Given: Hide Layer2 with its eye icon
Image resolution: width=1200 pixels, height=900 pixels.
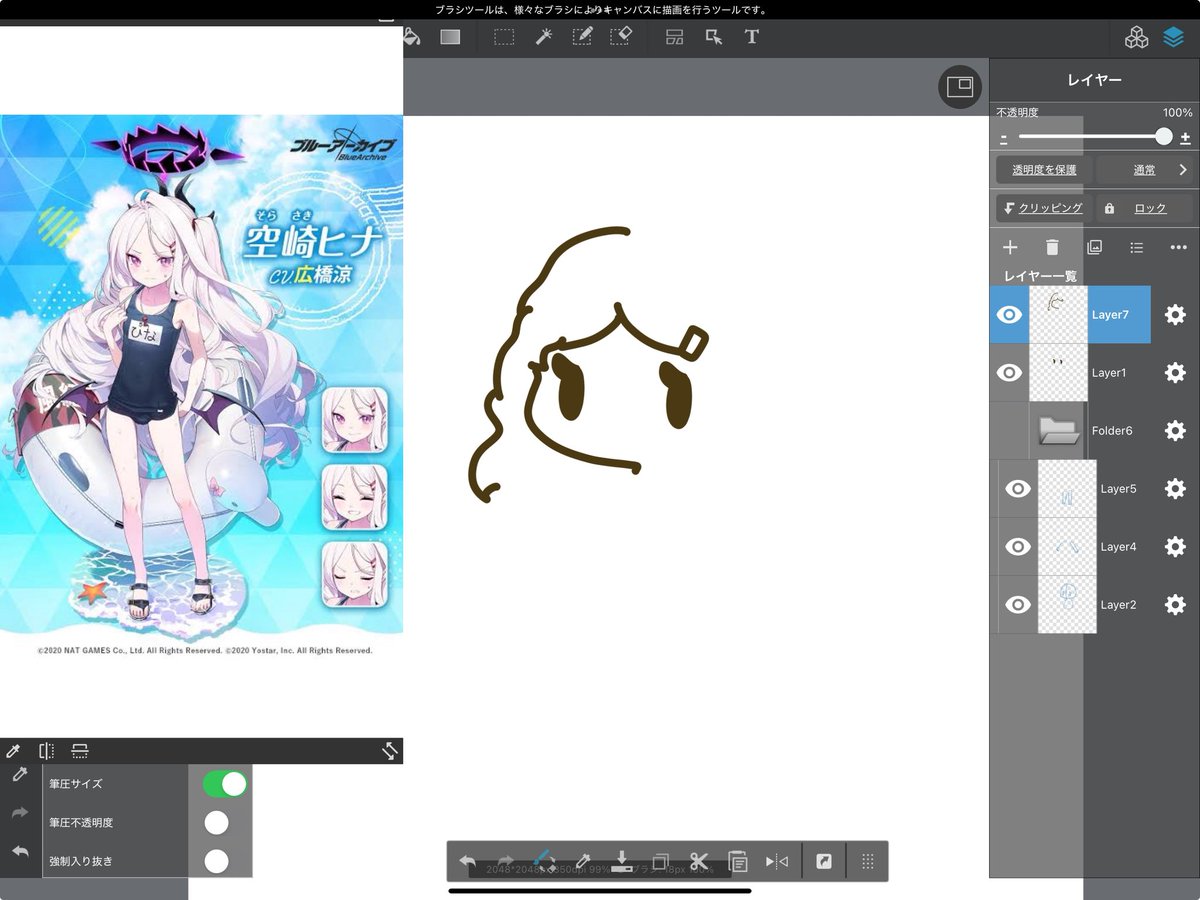Looking at the screenshot, I should [x=1018, y=605].
